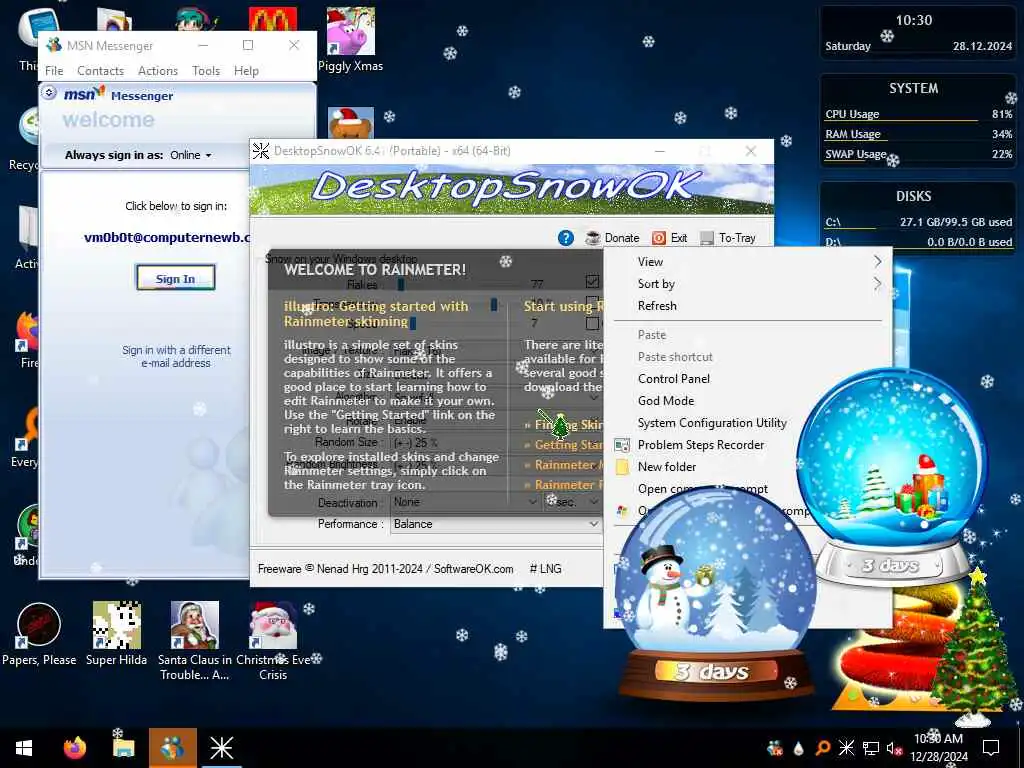Open File Explorer from the taskbar
The image size is (1024, 768).
click(123, 748)
